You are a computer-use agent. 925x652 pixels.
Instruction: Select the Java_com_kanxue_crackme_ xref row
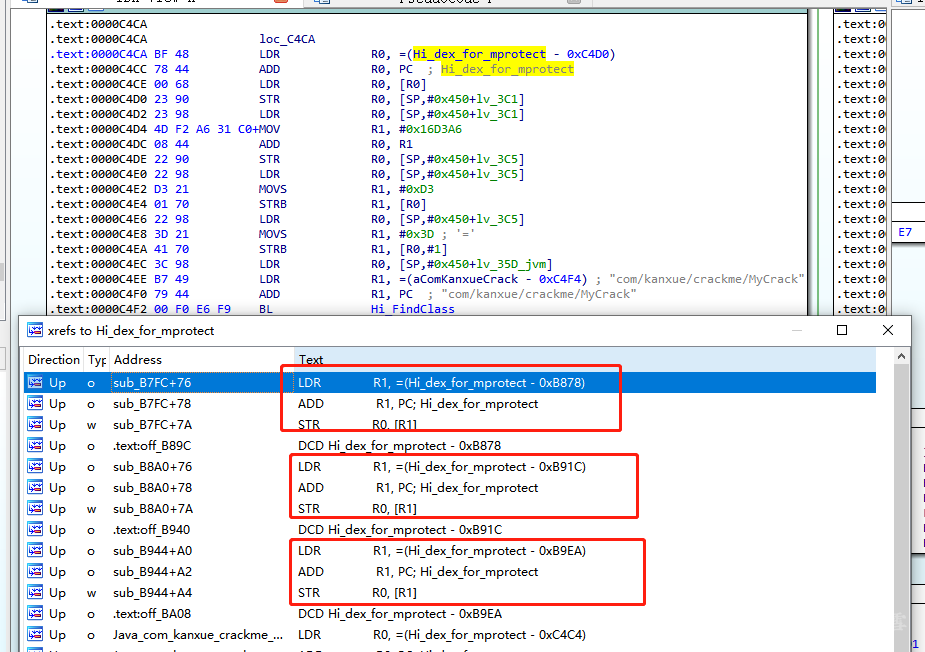point(450,635)
